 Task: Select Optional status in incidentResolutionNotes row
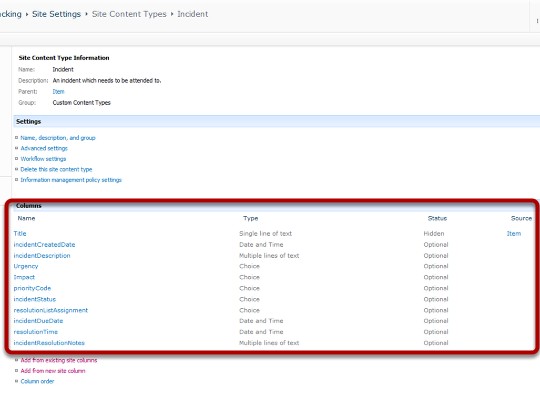click(x=436, y=343)
